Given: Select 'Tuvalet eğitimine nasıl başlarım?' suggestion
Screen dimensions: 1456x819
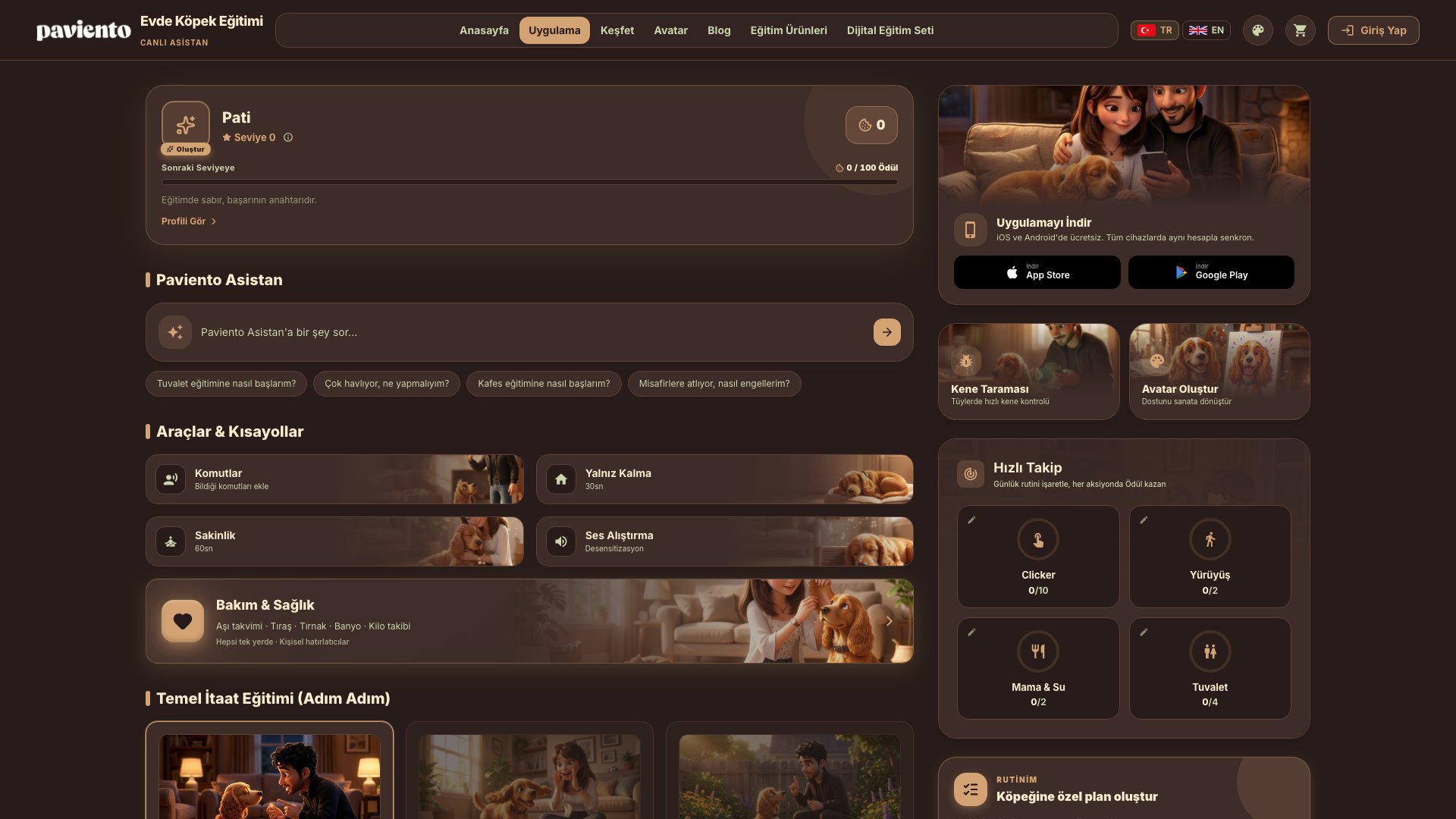Looking at the screenshot, I should tap(226, 384).
